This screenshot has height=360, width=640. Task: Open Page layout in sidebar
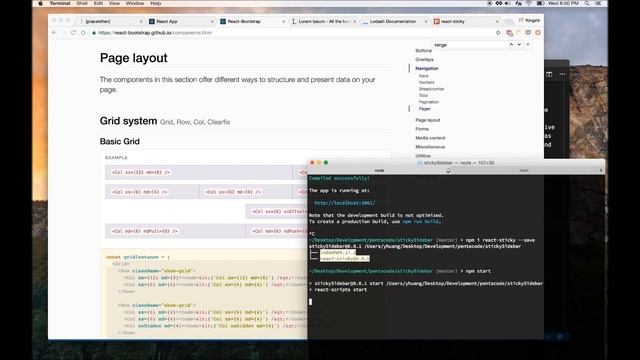click(427, 120)
